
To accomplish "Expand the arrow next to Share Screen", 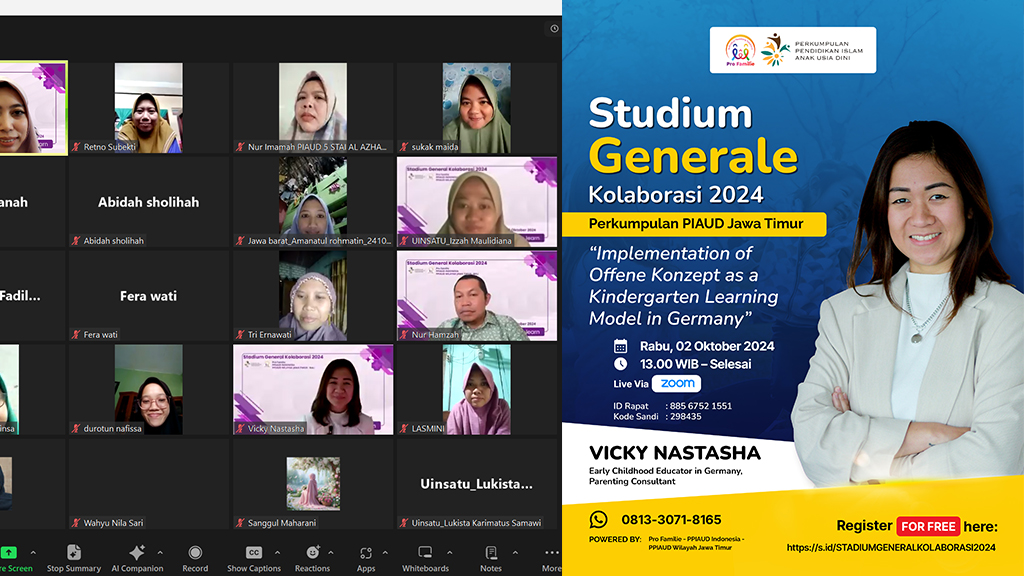I will pyautogui.click(x=33, y=552).
